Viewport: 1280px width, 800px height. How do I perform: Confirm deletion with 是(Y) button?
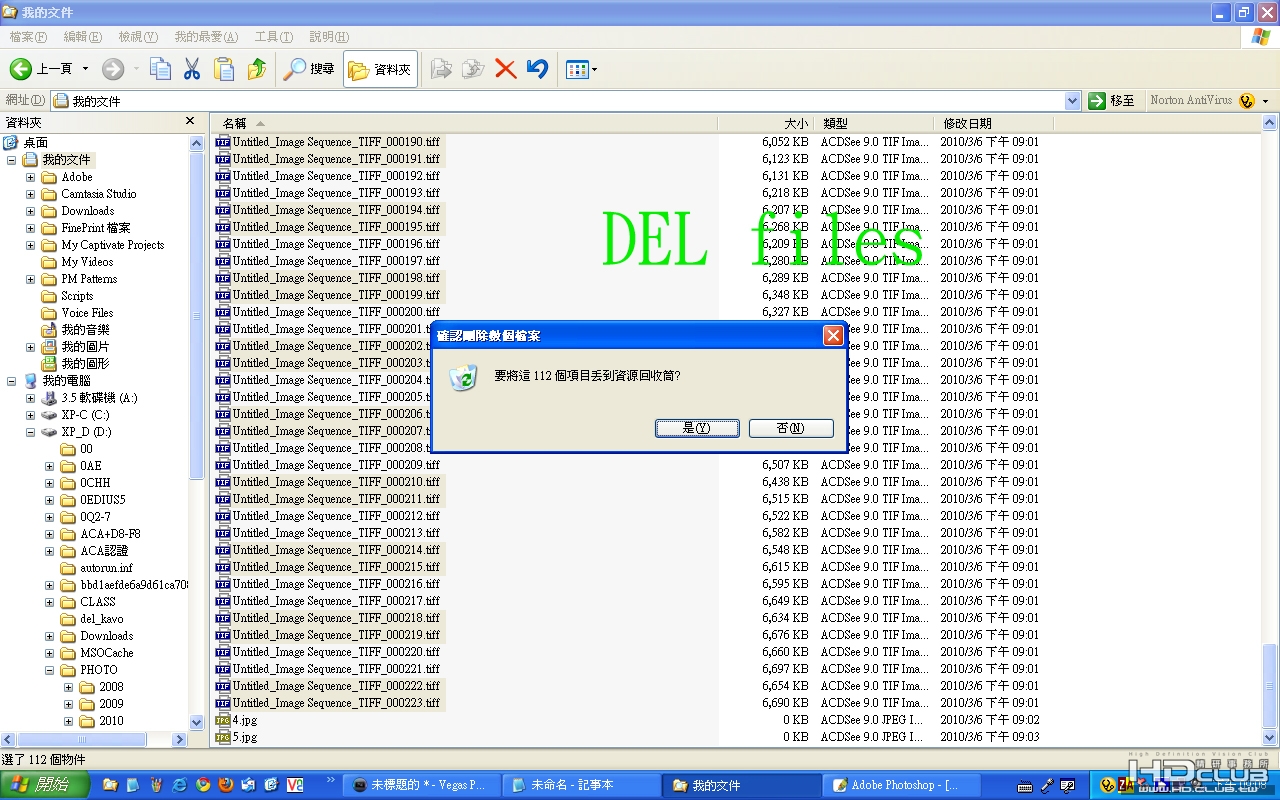[697, 428]
